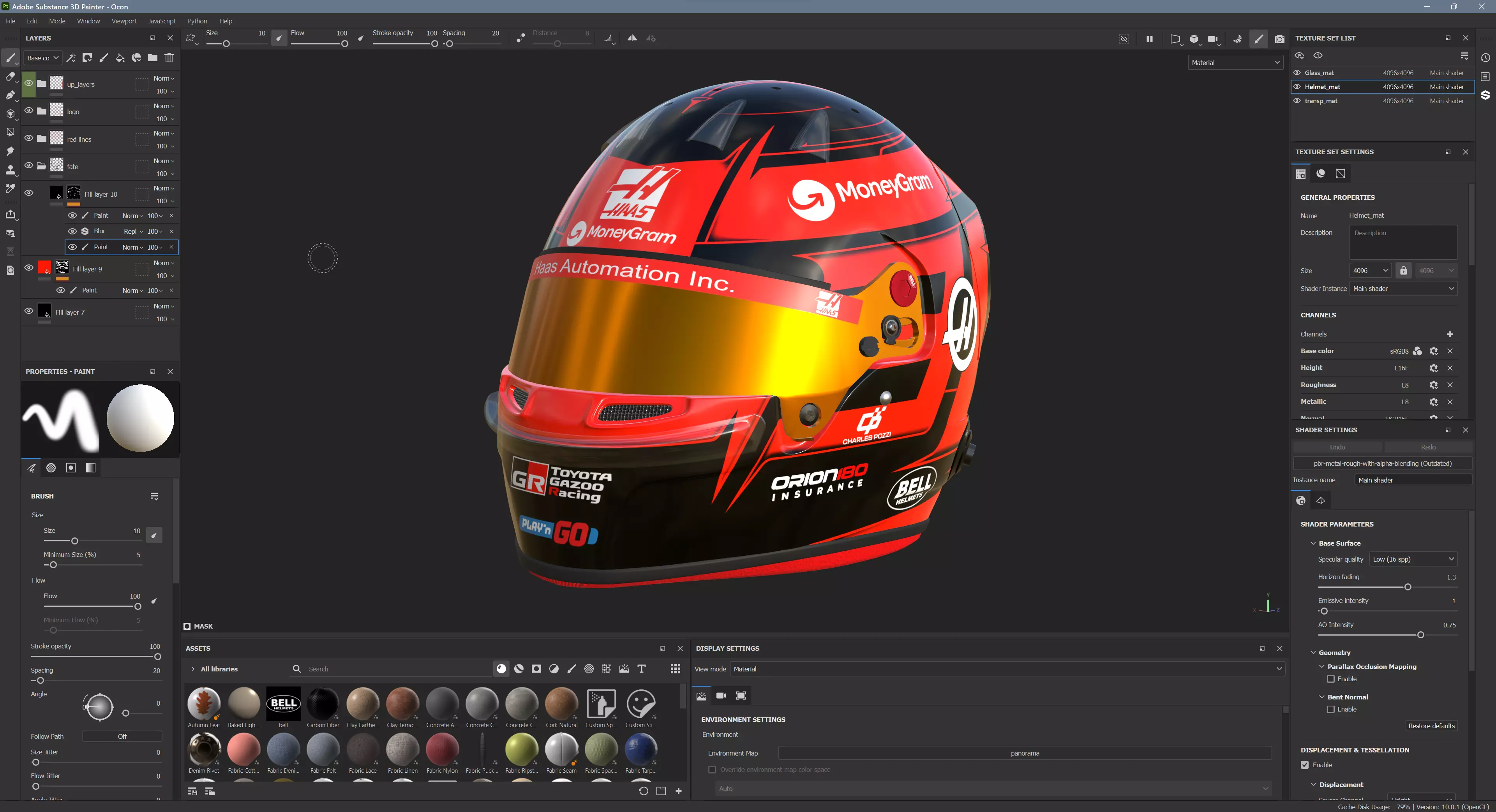This screenshot has width=1496, height=812.
Task: Open Specular quality dropdown
Action: point(1413,560)
